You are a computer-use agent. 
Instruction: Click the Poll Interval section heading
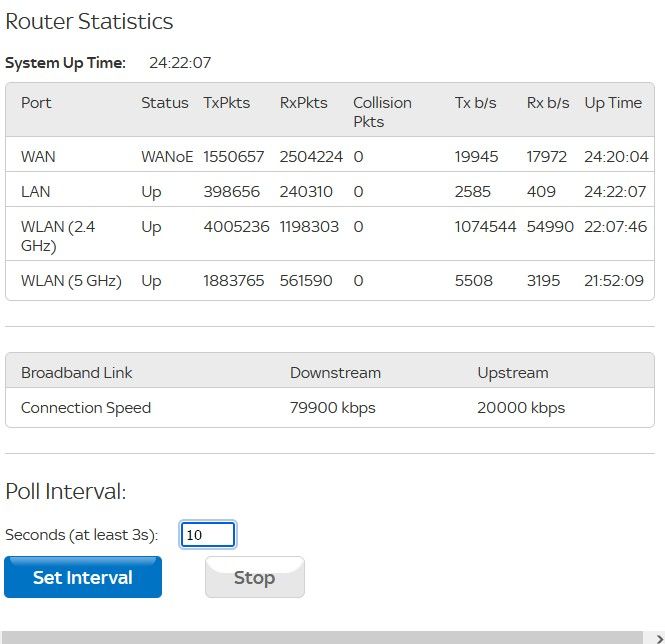(x=66, y=491)
